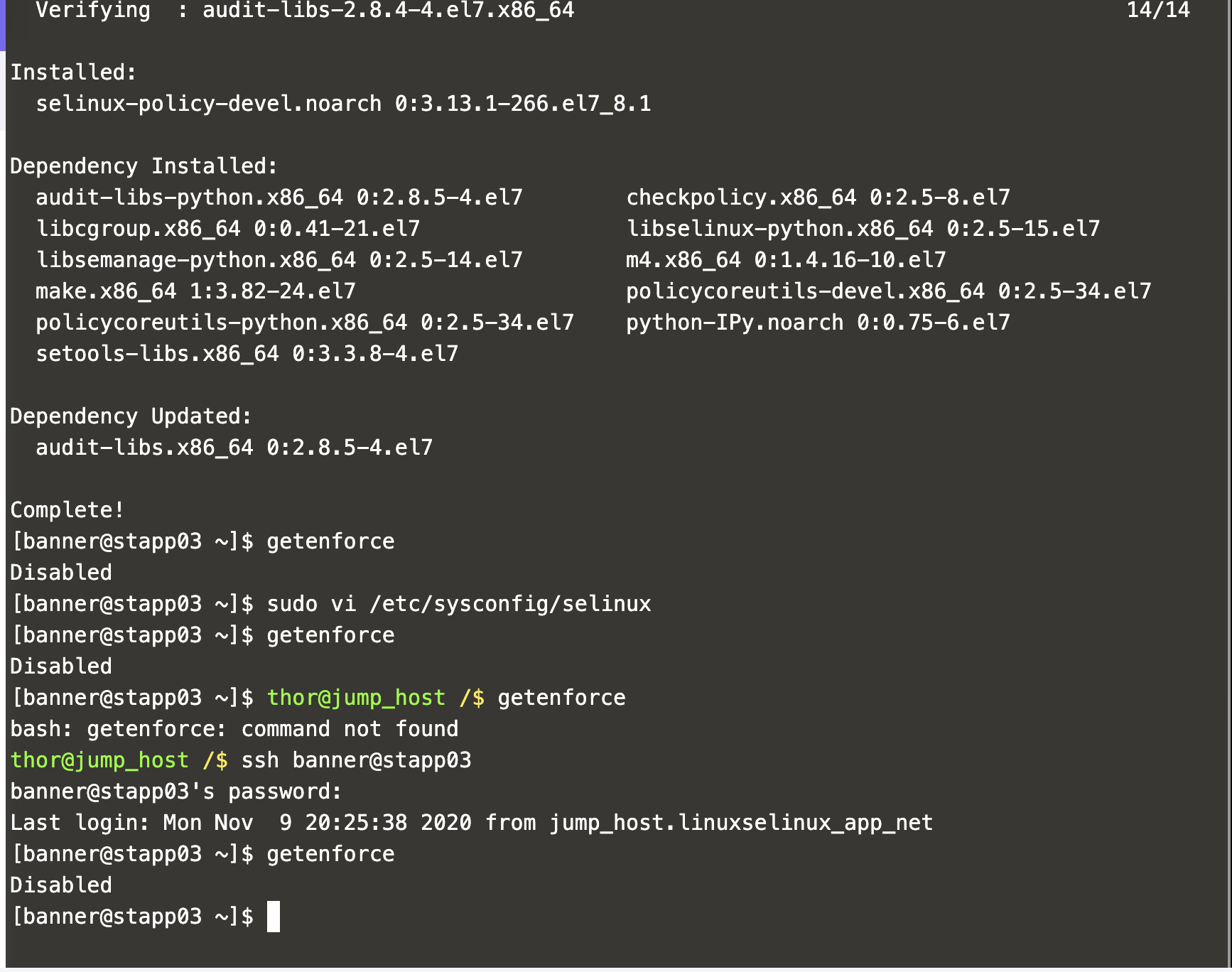This screenshot has height=972, width=1232.
Task: Click the "ssh banner@stapp03" command text
Action: click(x=356, y=760)
